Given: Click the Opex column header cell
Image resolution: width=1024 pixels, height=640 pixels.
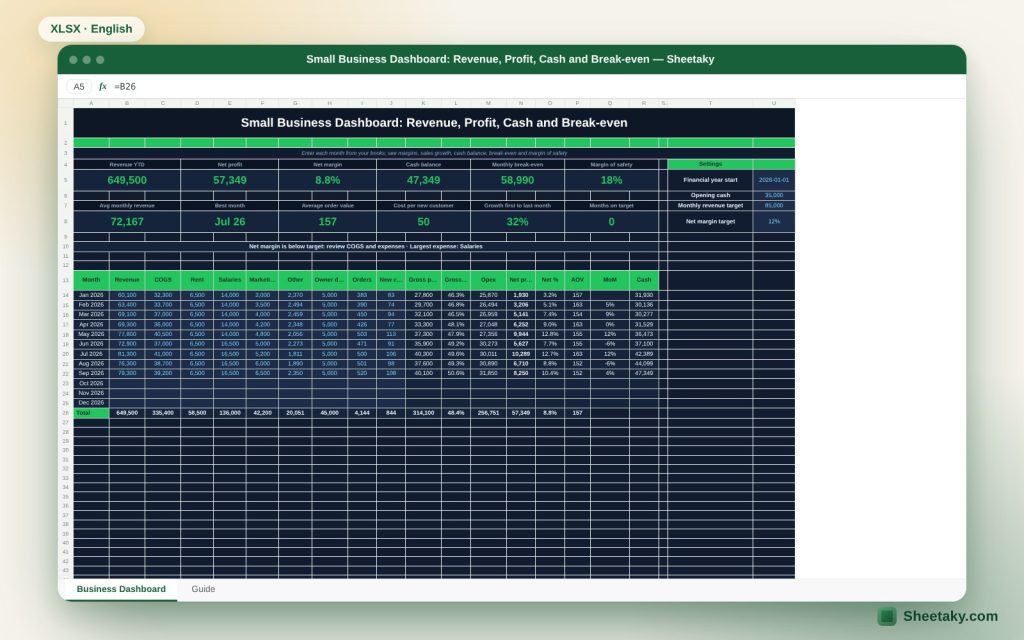Looking at the screenshot, I should [x=488, y=280].
